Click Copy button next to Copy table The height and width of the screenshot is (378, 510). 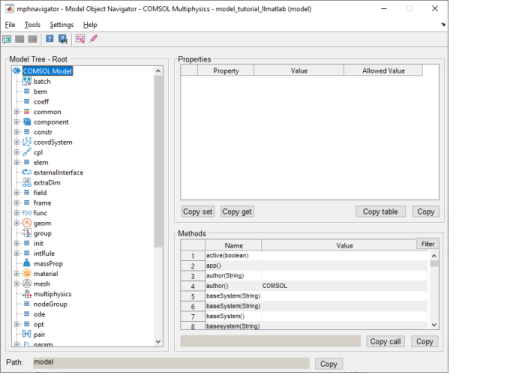[x=426, y=212]
